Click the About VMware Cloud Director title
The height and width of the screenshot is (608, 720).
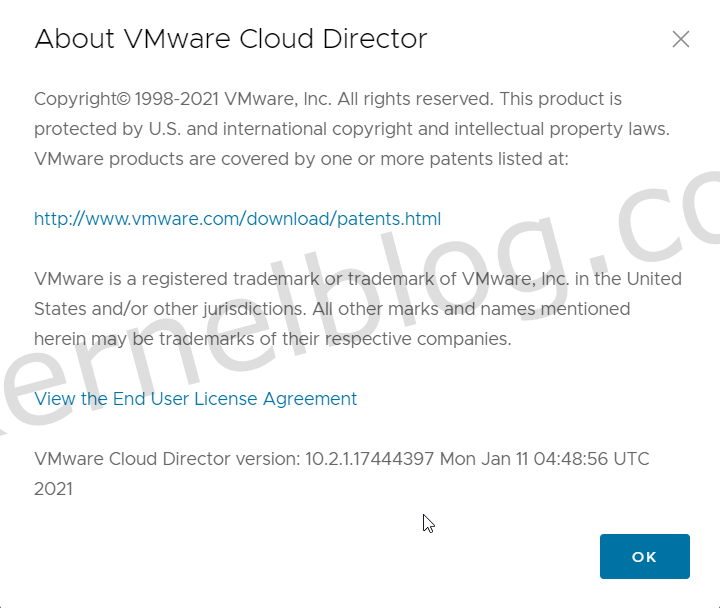click(x=230, y=39)
